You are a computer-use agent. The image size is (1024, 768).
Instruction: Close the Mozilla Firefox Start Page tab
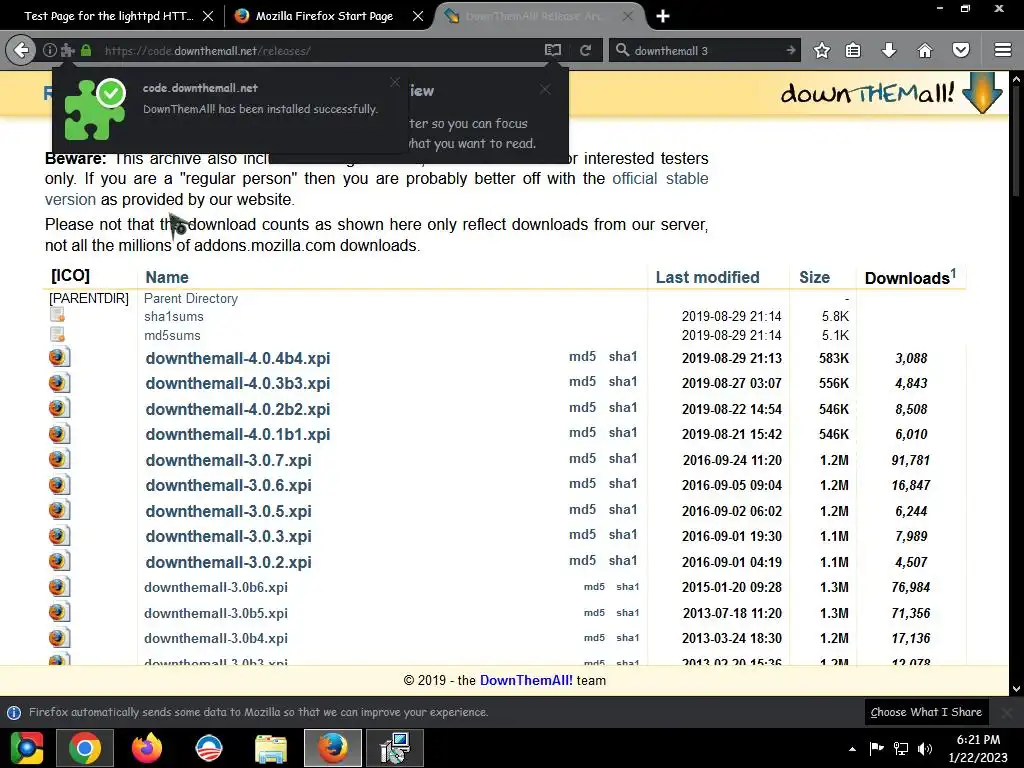pos(418,16)
